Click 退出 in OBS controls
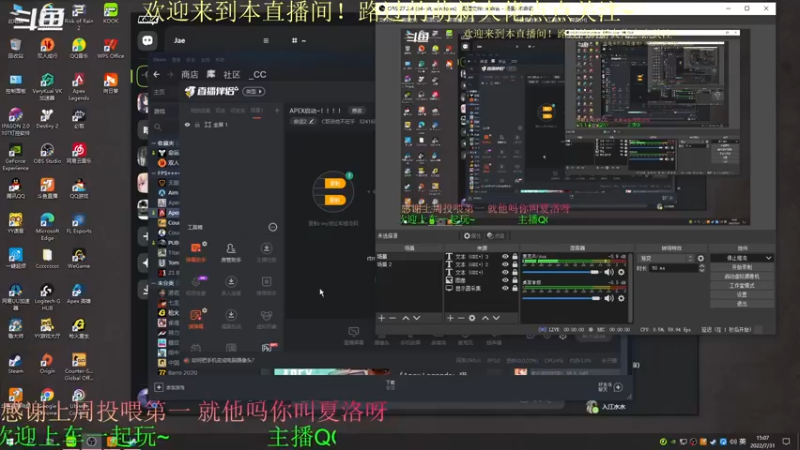The width and height of the screenshot is (800, 450). 742,304
